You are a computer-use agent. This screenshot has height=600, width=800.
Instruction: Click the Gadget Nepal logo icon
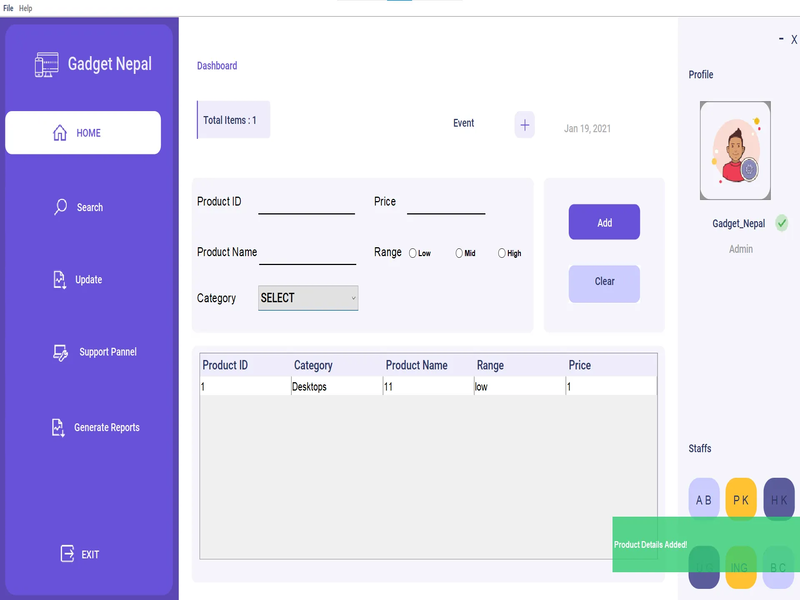pyautogui.click(x=46, y=65)
